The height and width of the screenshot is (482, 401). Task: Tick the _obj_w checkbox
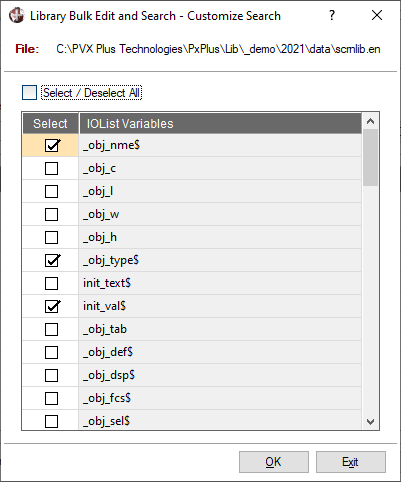coord(52,214)
